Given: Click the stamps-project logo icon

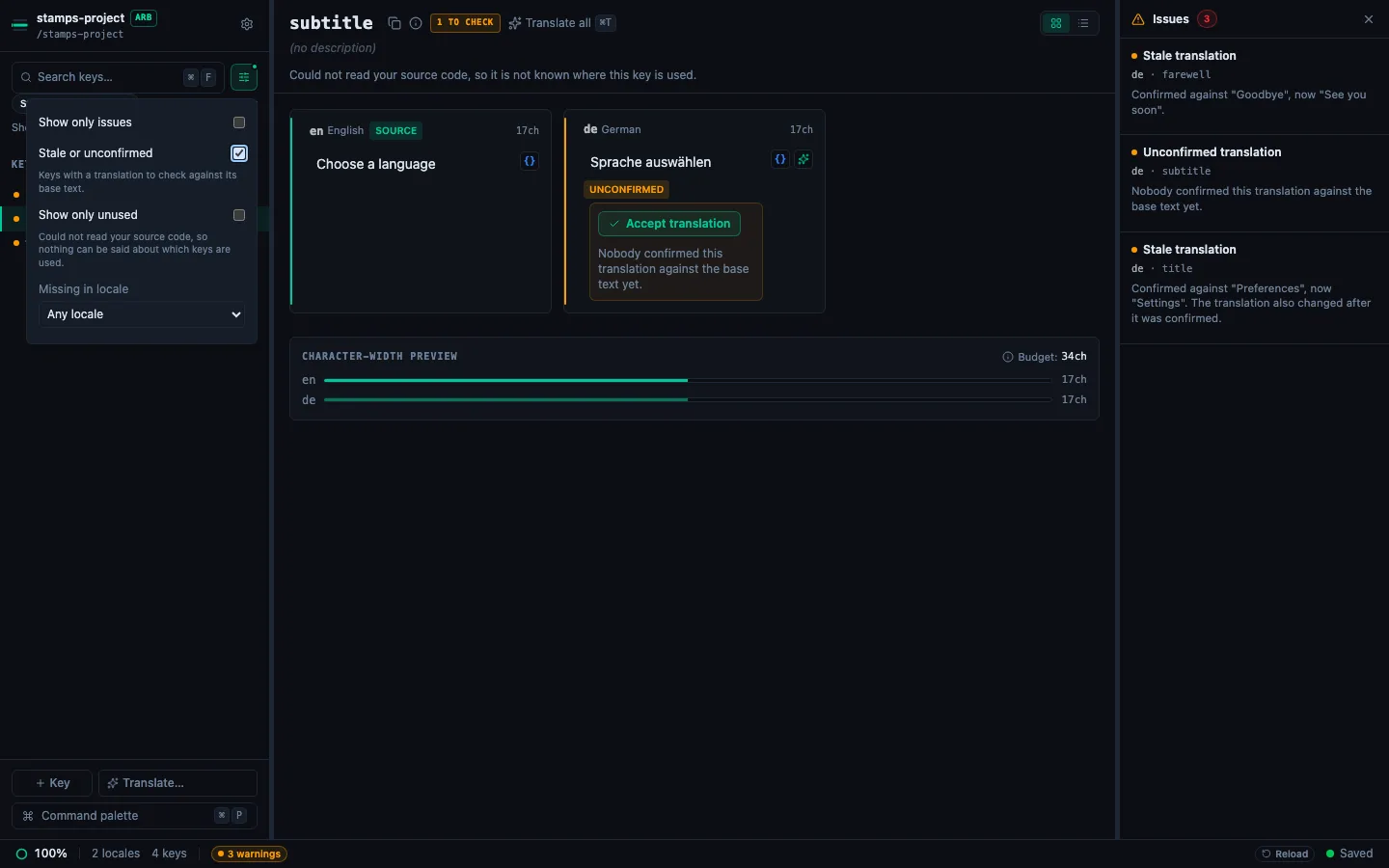Looking at the screenshot, I should (19, 25).
